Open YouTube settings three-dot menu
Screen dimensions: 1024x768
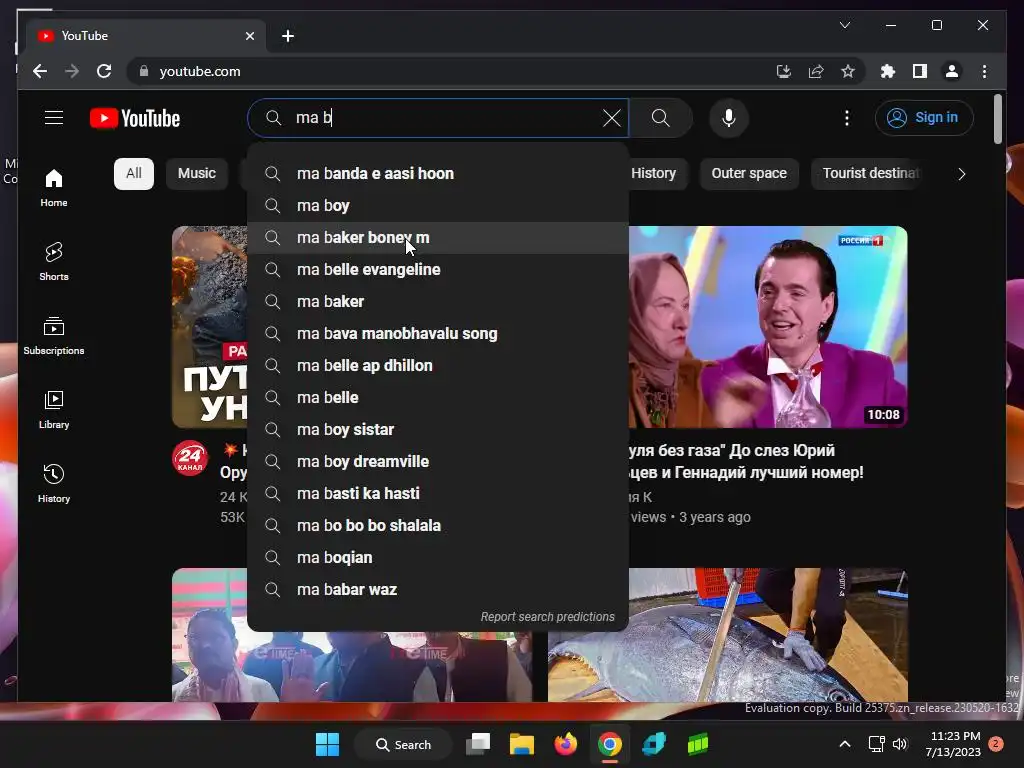[846, 118]
